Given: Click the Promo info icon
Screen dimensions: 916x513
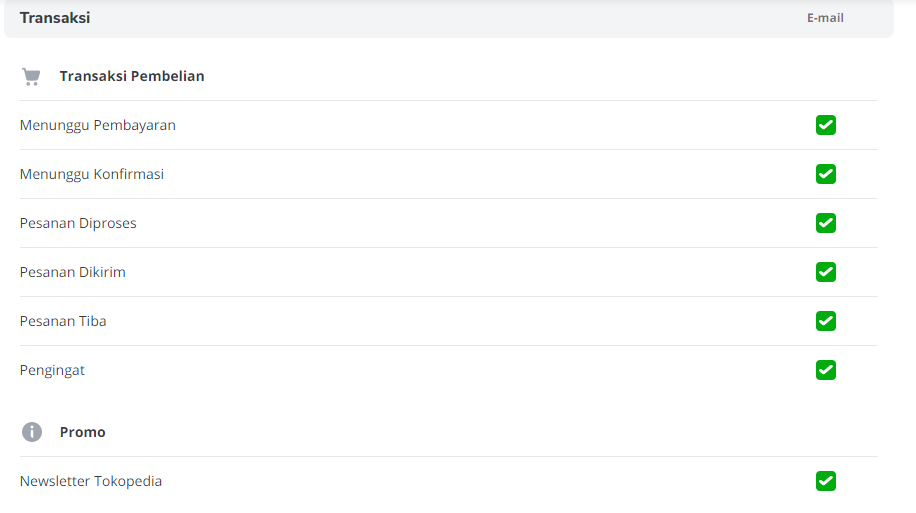Looking at the screenshot, I should click(x=32, y=432).
